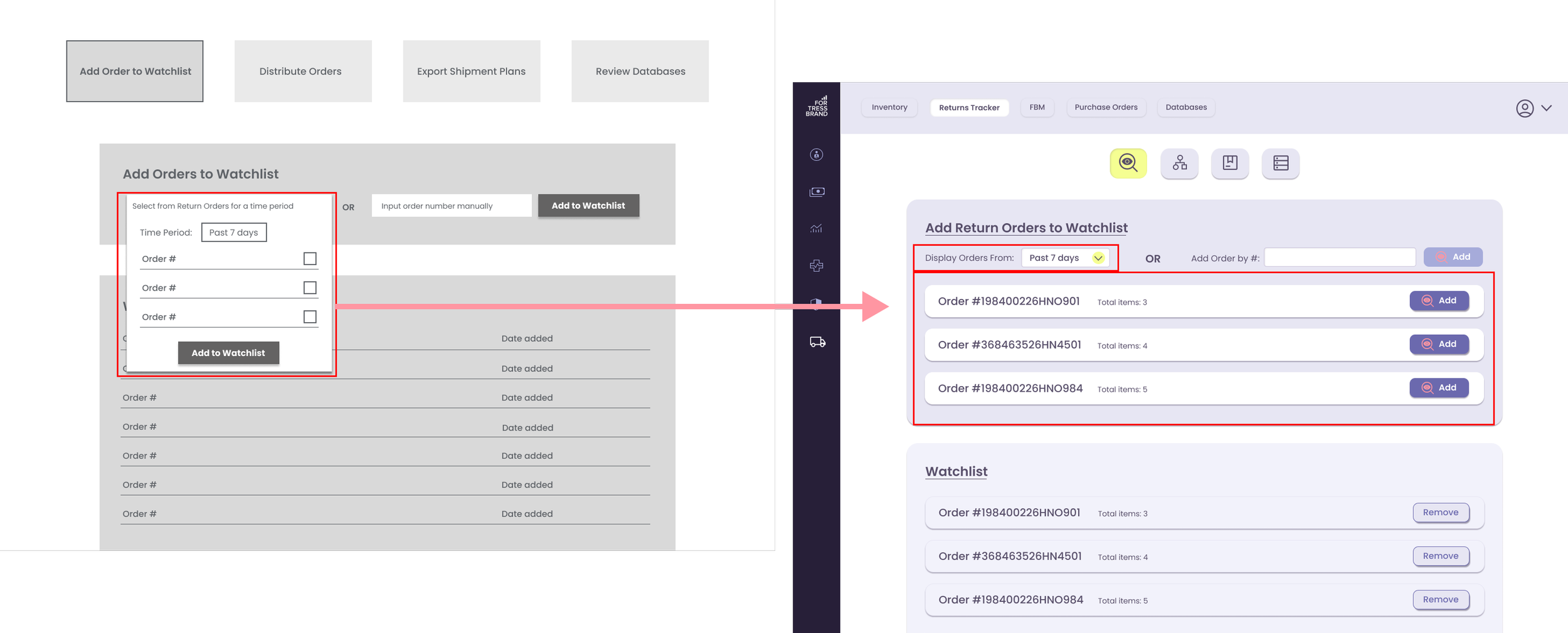Click the medical cross sidebar icon

(x=816, y=266)
